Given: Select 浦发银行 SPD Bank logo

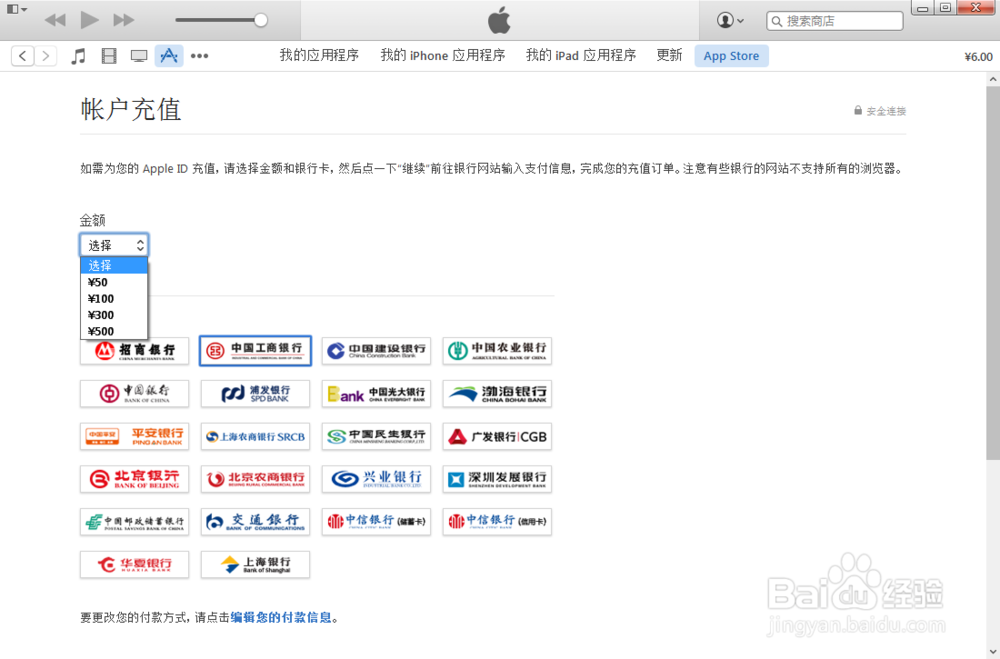Looking at the screenshot, I should click(255, 394).
